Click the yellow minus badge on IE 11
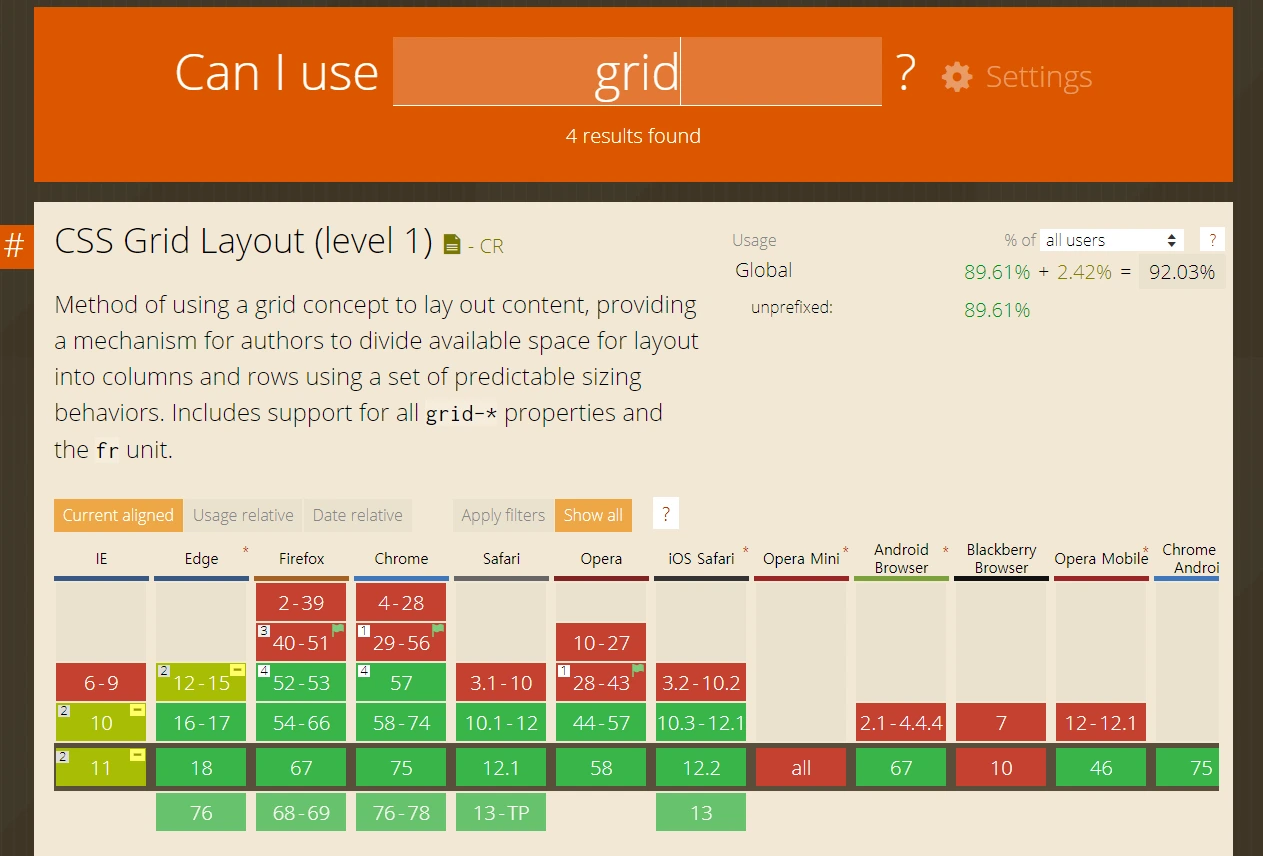The image size is (1263, 856). point(138,755)
